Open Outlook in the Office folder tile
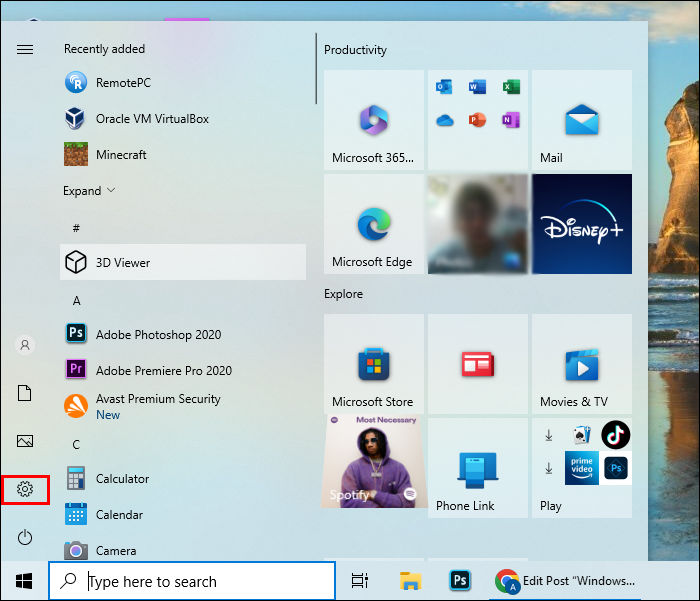The width and height of the screenshot is (700, 601). click(x=444, y=87)
